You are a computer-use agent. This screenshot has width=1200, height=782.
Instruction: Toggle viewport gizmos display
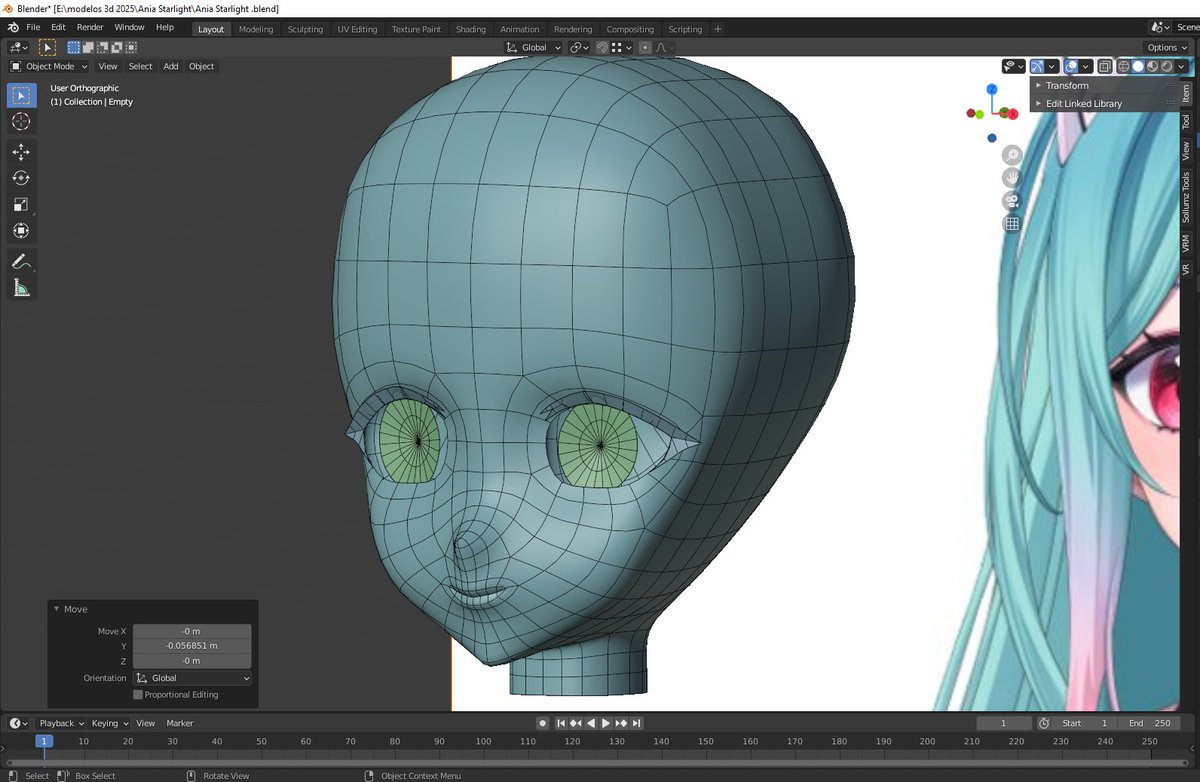coord(1037,66)
